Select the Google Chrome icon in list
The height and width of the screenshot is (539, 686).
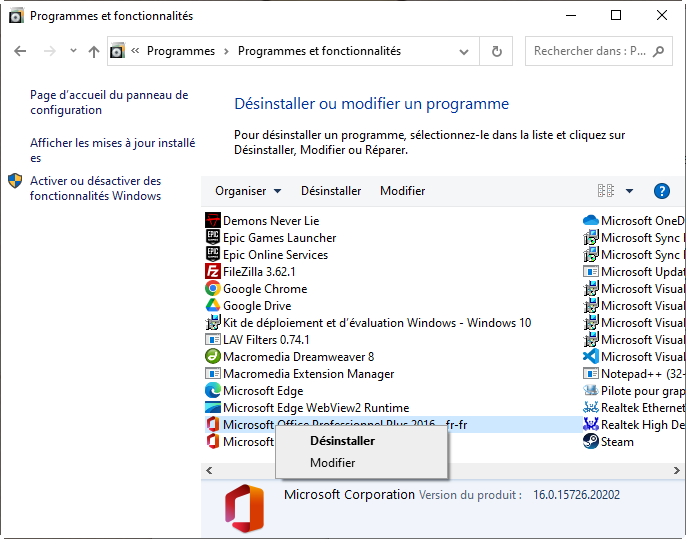212,288
